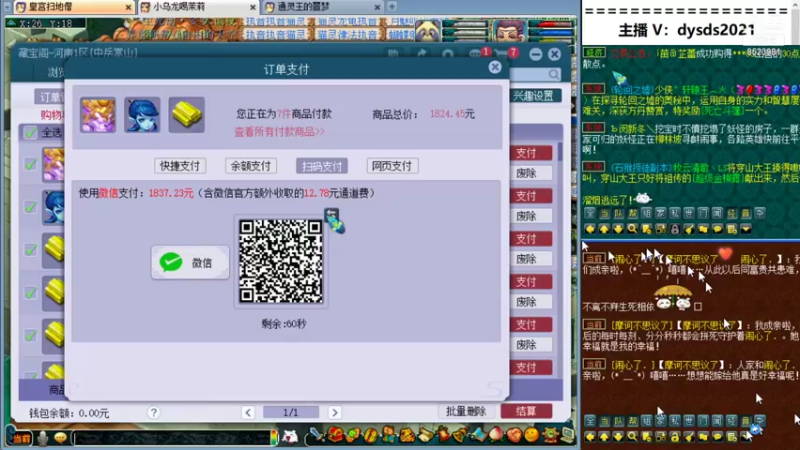Viewport: 800px width, 450px height.
Task: Select the 网页支付 payment tab
Action: point(392,166)
